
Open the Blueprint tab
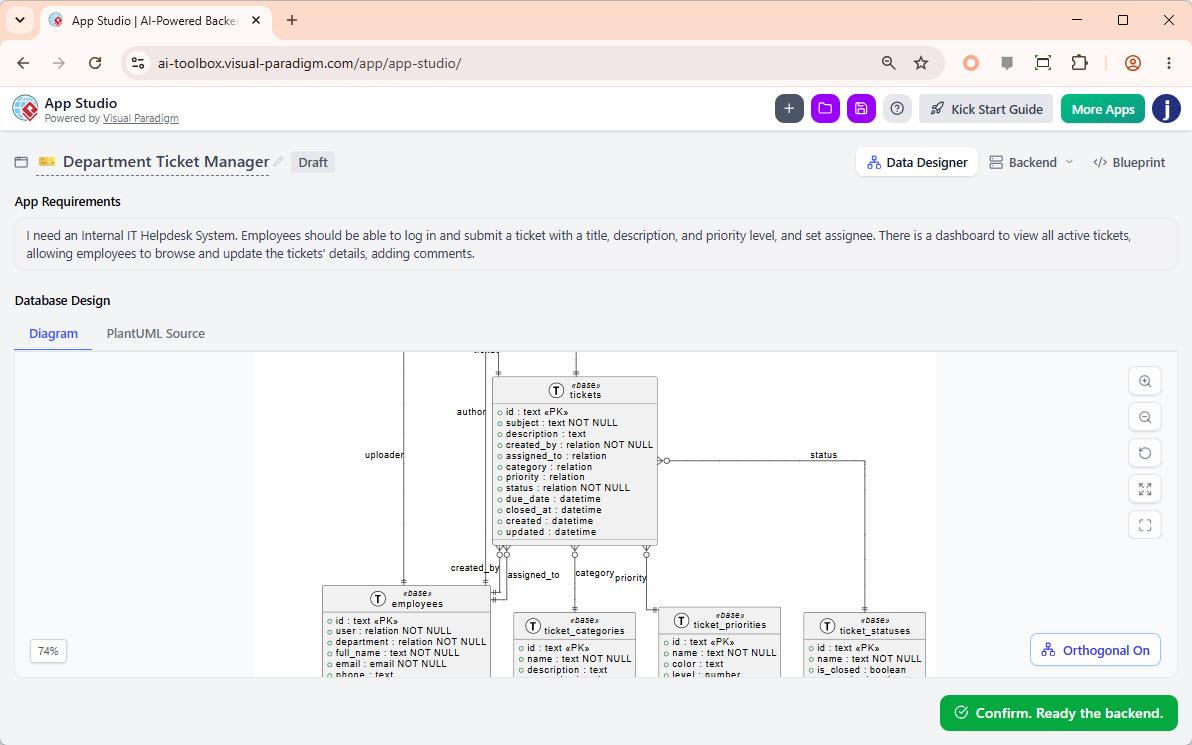coord(1129,162)
